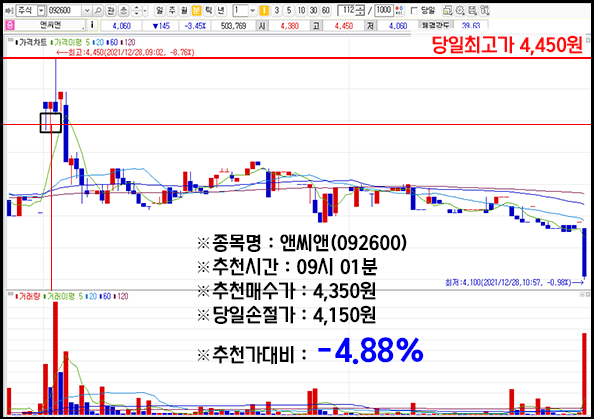Image resolution: width=594 pixels, height=419 pixels.
Task: Click the 최저:4,100 low annotation text
Action: (514, 283)
